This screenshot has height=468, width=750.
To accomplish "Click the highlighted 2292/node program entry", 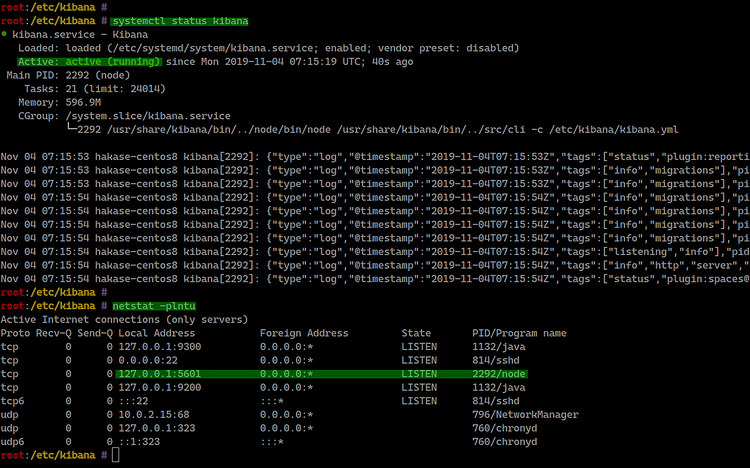I will click(x=500, y=374).
